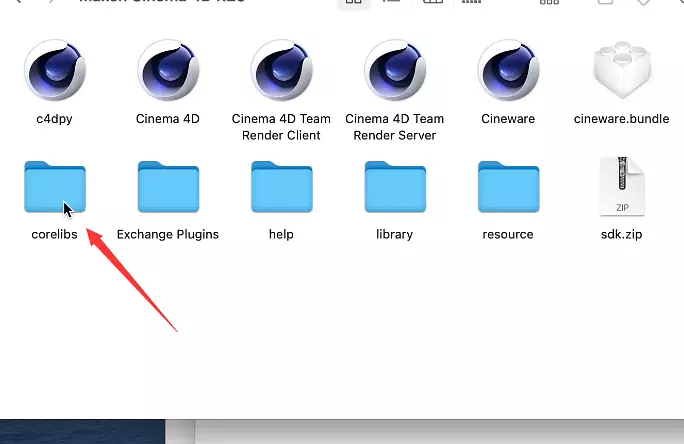Viewport: 684px width, 444px height.
Task: Select the cineware.bundle plugin file
Action: click(622, 70)
